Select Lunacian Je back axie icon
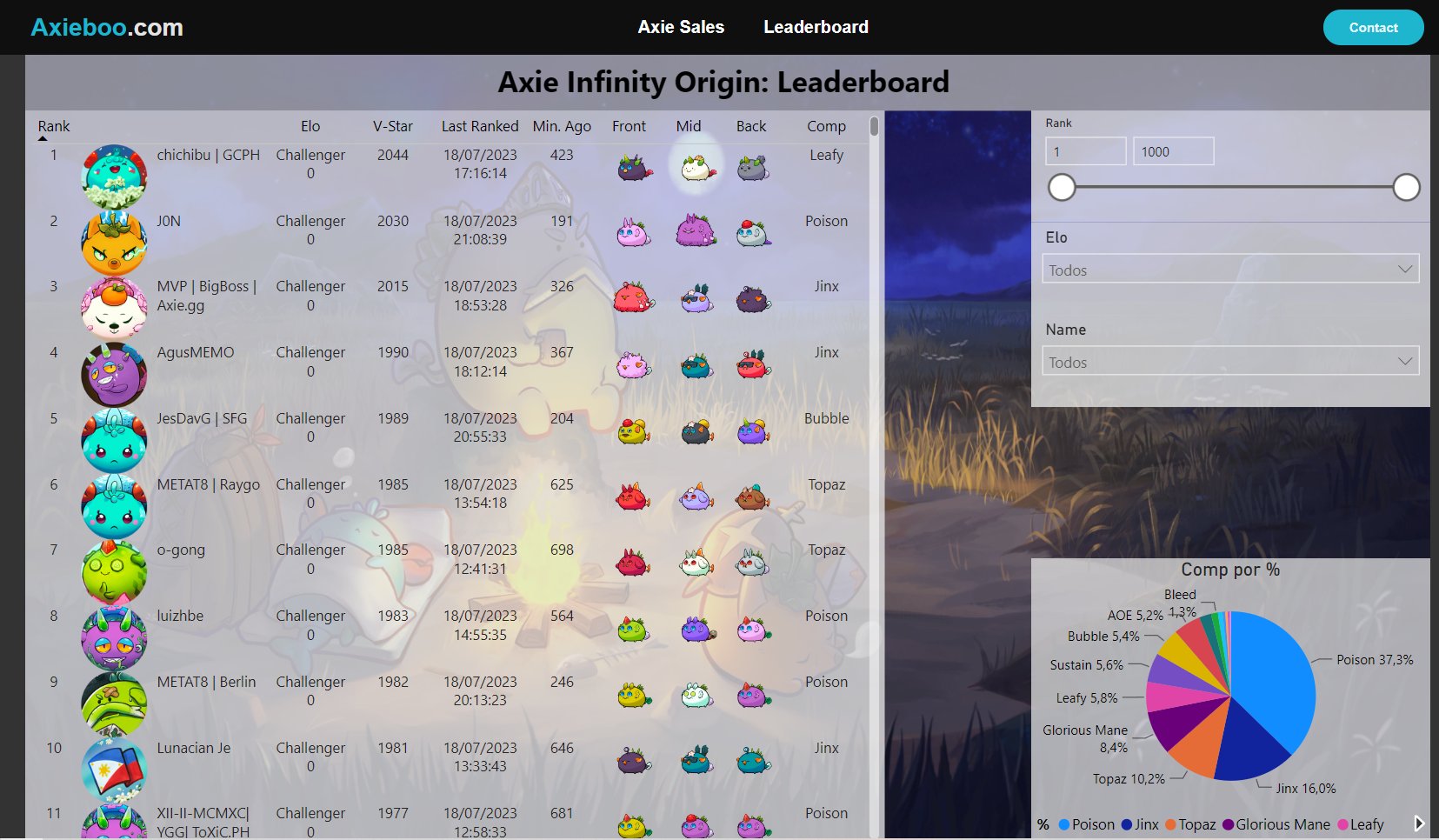This screenshot has height=840, width=1439. pos(753,762)
